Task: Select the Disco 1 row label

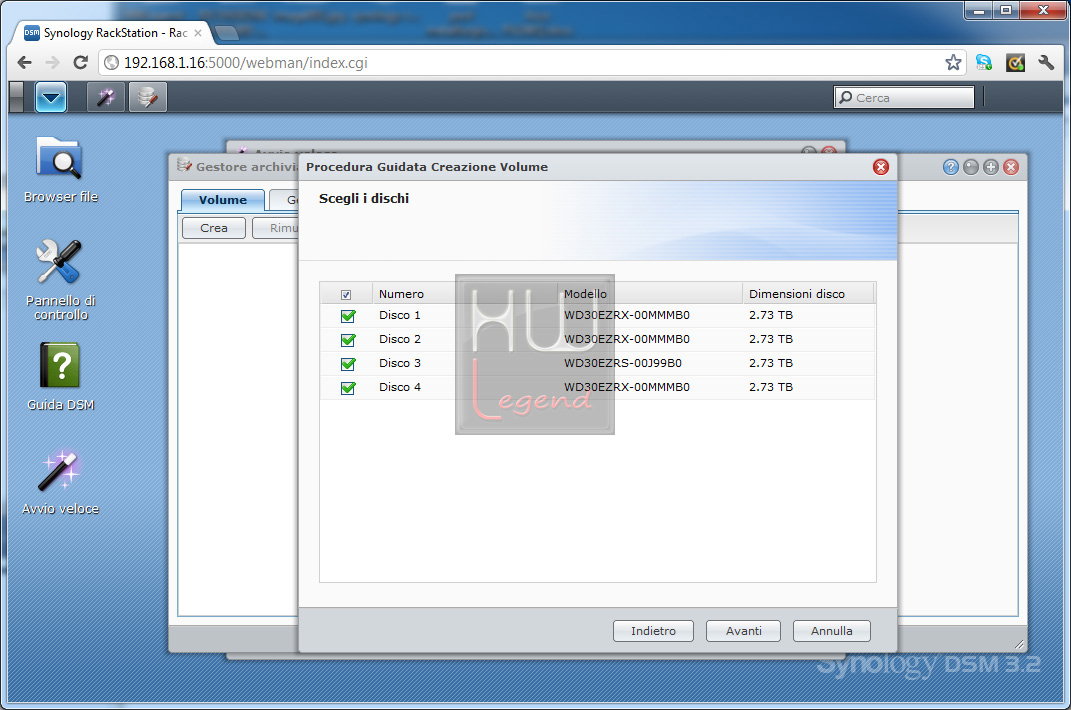Action: (x=400, y=315)
